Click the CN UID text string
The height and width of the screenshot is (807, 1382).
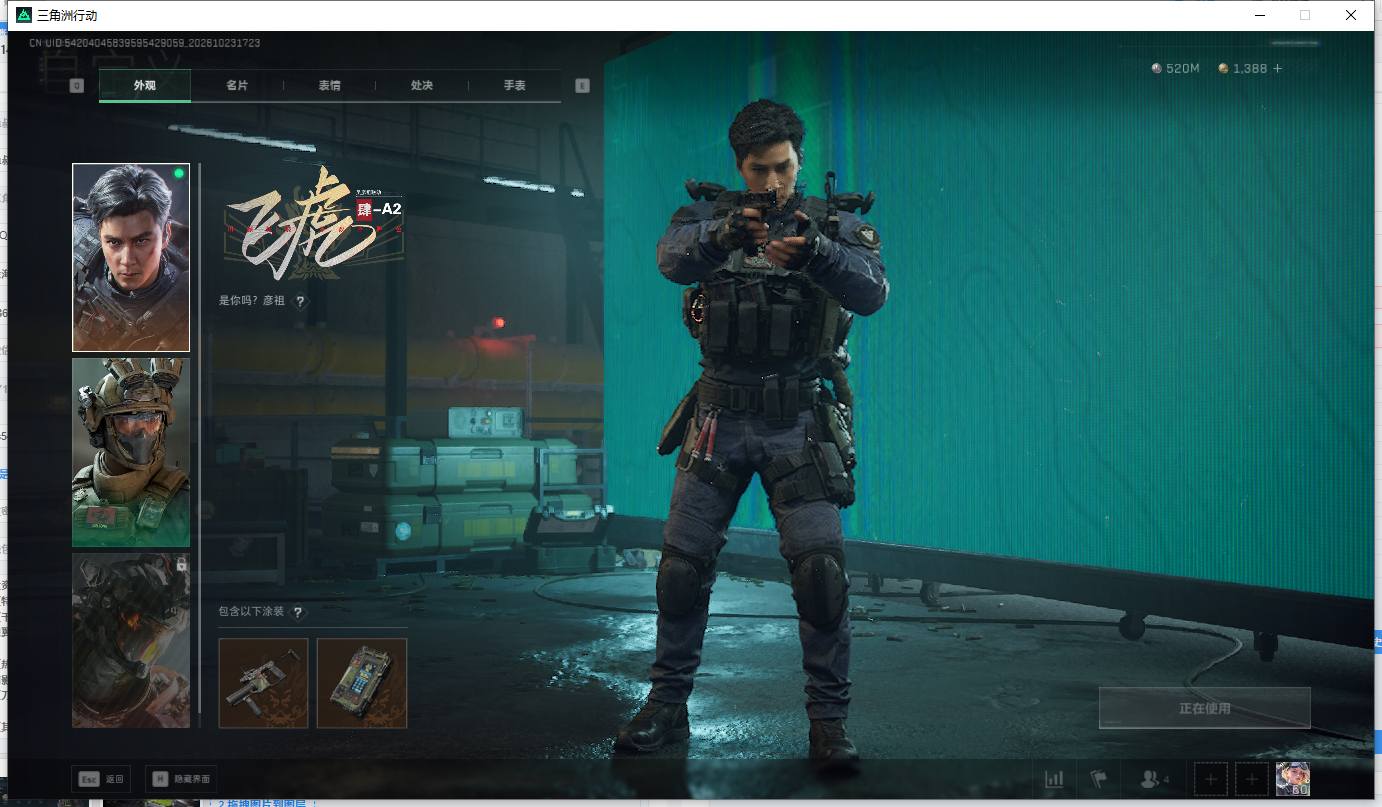click(x=145, y=44)
